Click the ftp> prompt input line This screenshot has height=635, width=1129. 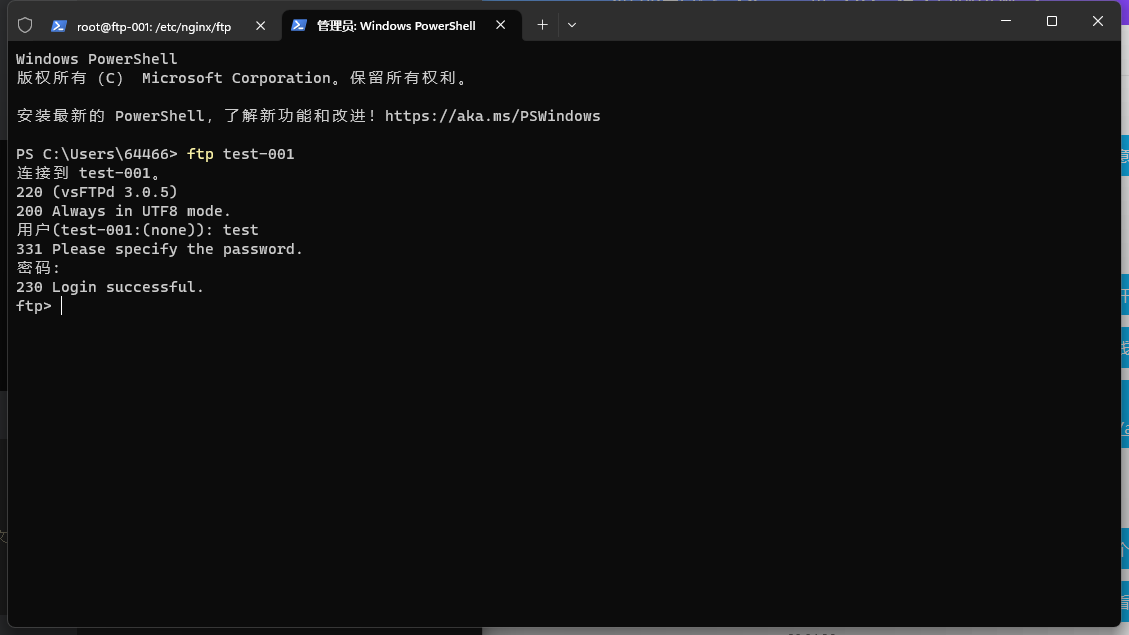pyautogui.click(x=39, y=306)
